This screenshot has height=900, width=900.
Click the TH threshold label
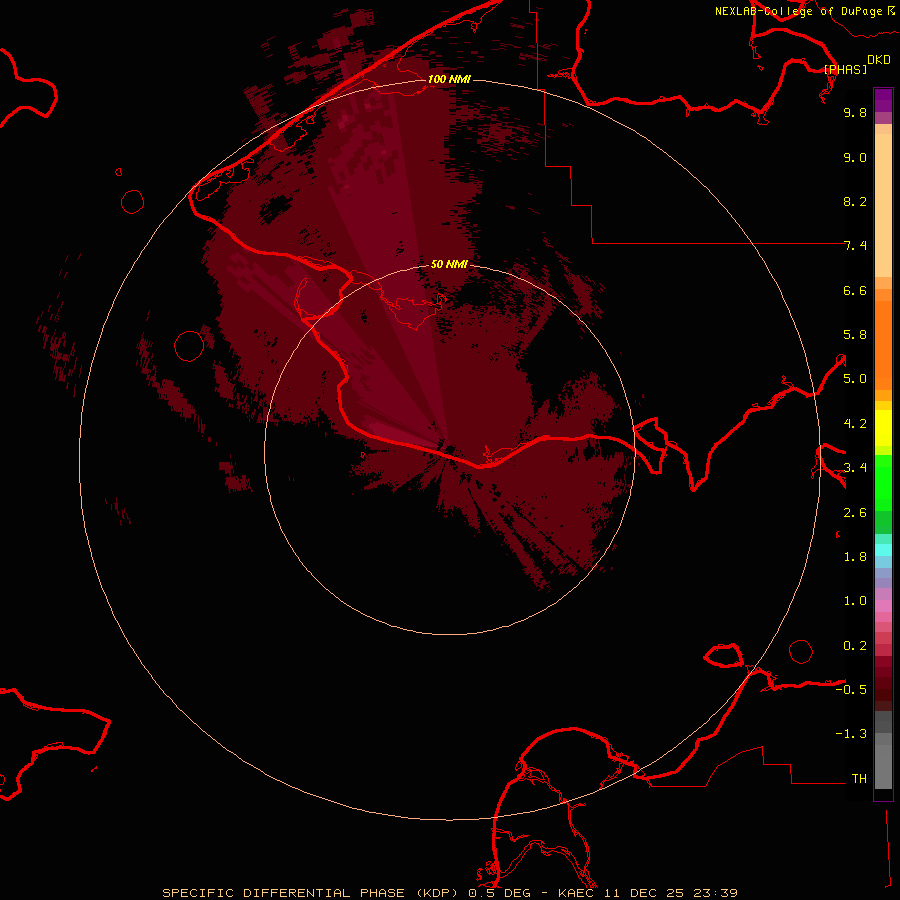coord(859,779)
